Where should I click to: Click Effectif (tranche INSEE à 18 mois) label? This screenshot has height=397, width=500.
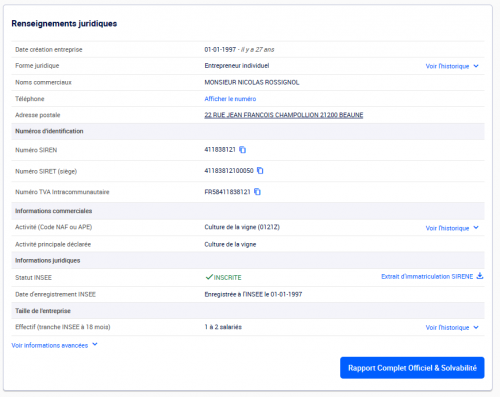[x=63, y=327]
